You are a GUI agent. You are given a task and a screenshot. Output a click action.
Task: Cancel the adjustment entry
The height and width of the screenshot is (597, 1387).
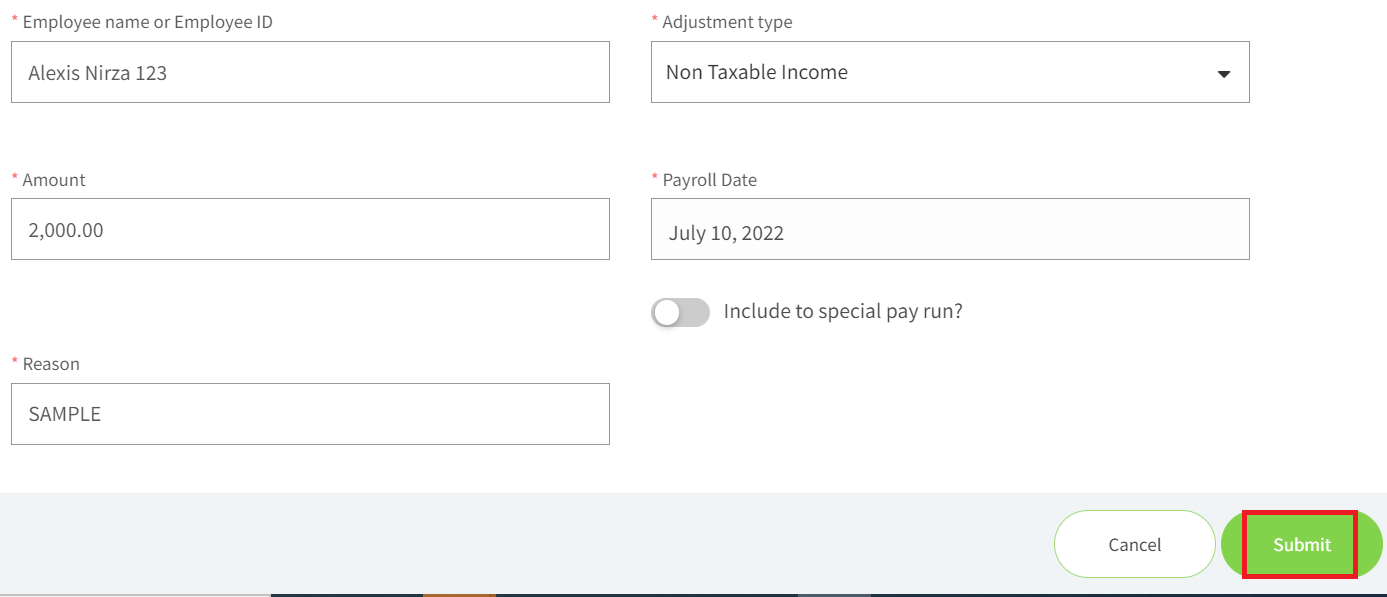(x=1135, y=544)
